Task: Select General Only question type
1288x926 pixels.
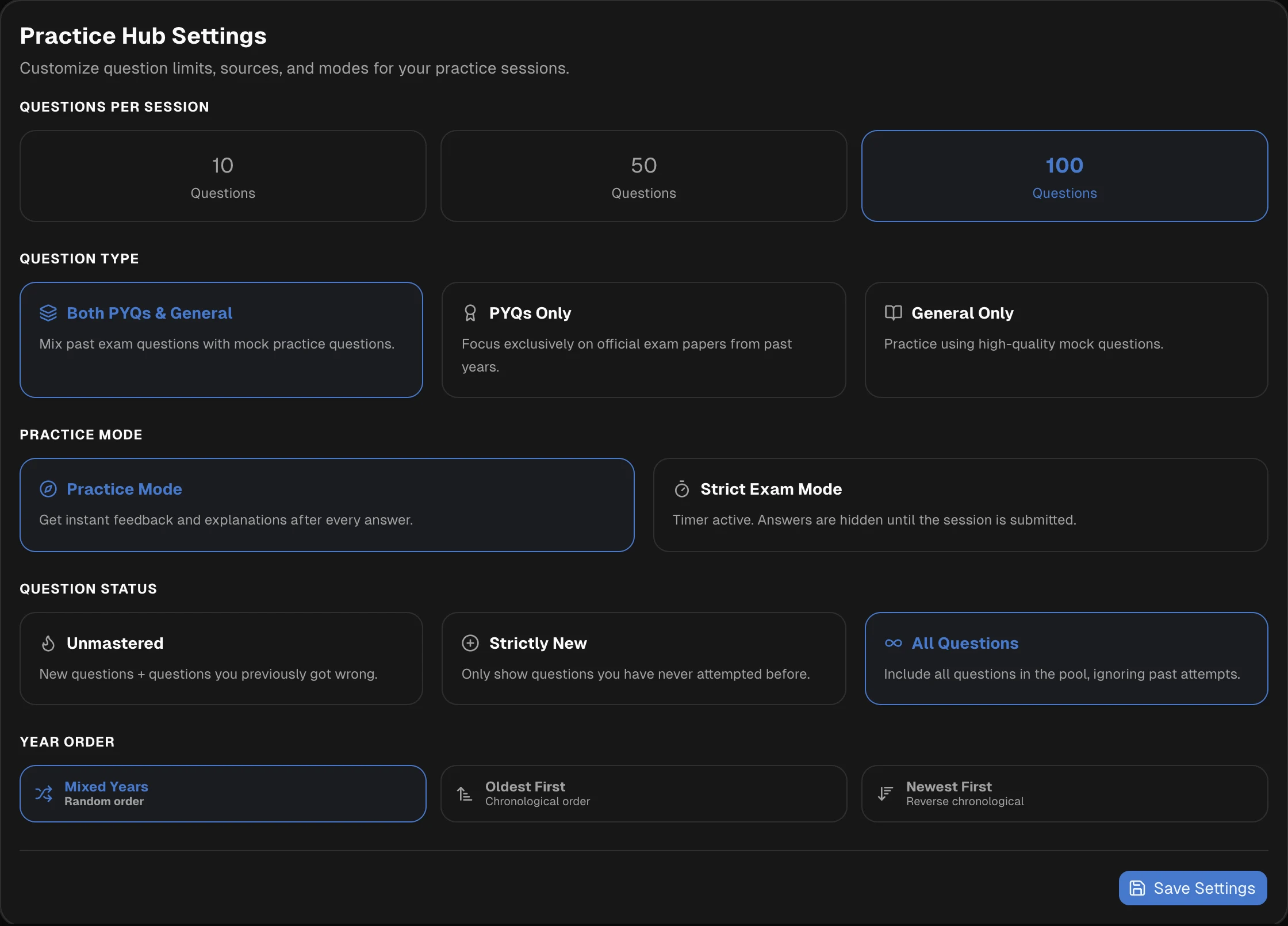Action: point(1066,340)
